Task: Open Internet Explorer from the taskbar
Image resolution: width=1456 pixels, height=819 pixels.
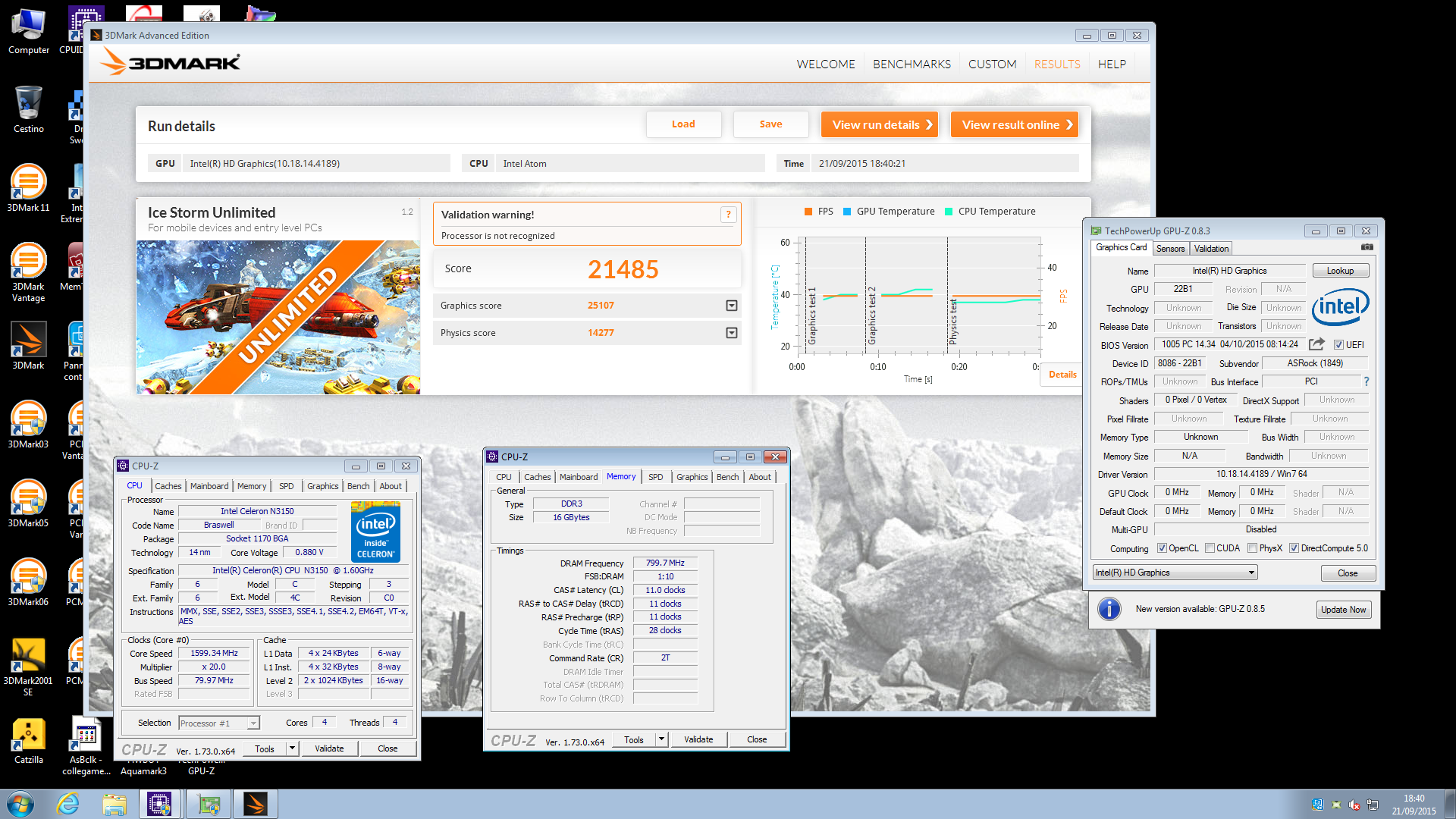Action: point(68,804)
